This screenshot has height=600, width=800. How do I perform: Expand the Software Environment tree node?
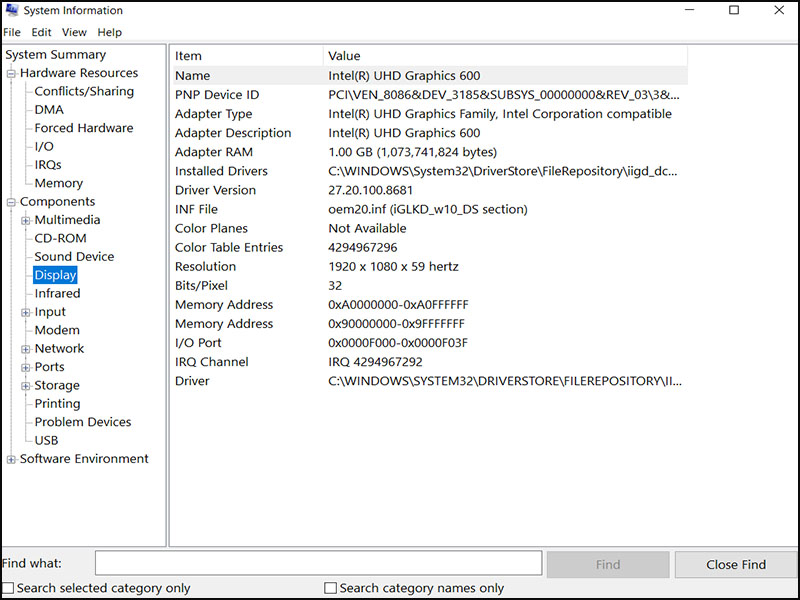coord(11,459)
